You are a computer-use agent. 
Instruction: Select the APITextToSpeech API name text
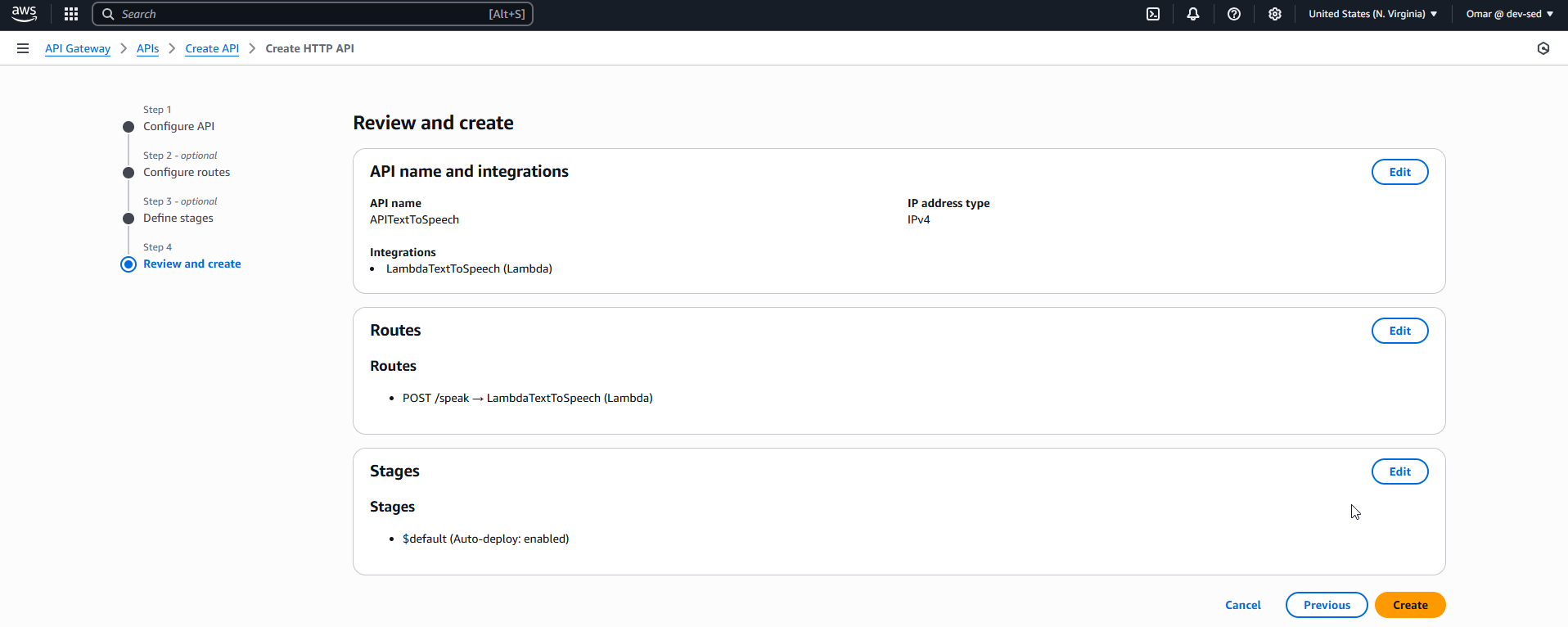(x=414, y=219)
